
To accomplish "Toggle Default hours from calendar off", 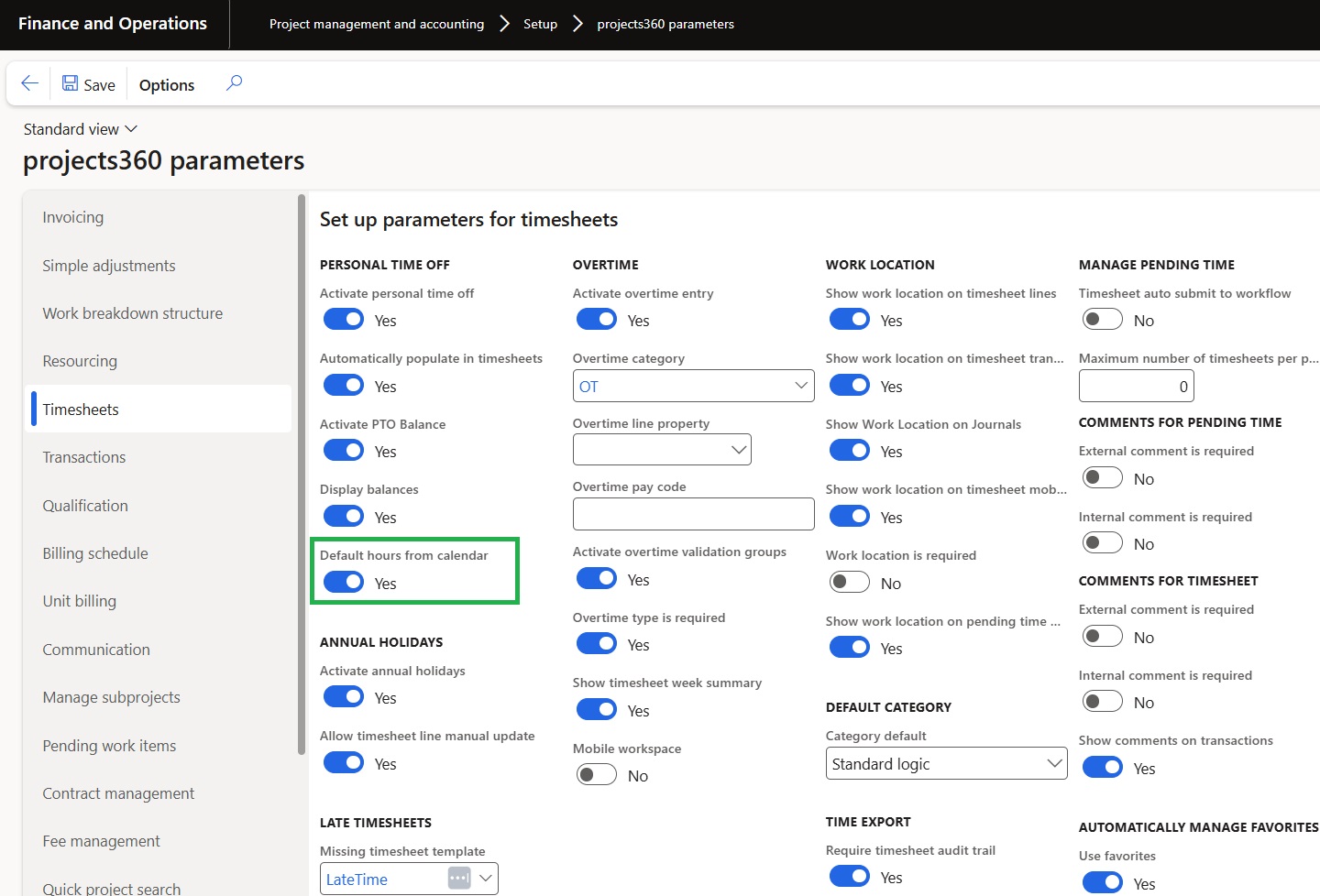I will click(x=344, y=583).
